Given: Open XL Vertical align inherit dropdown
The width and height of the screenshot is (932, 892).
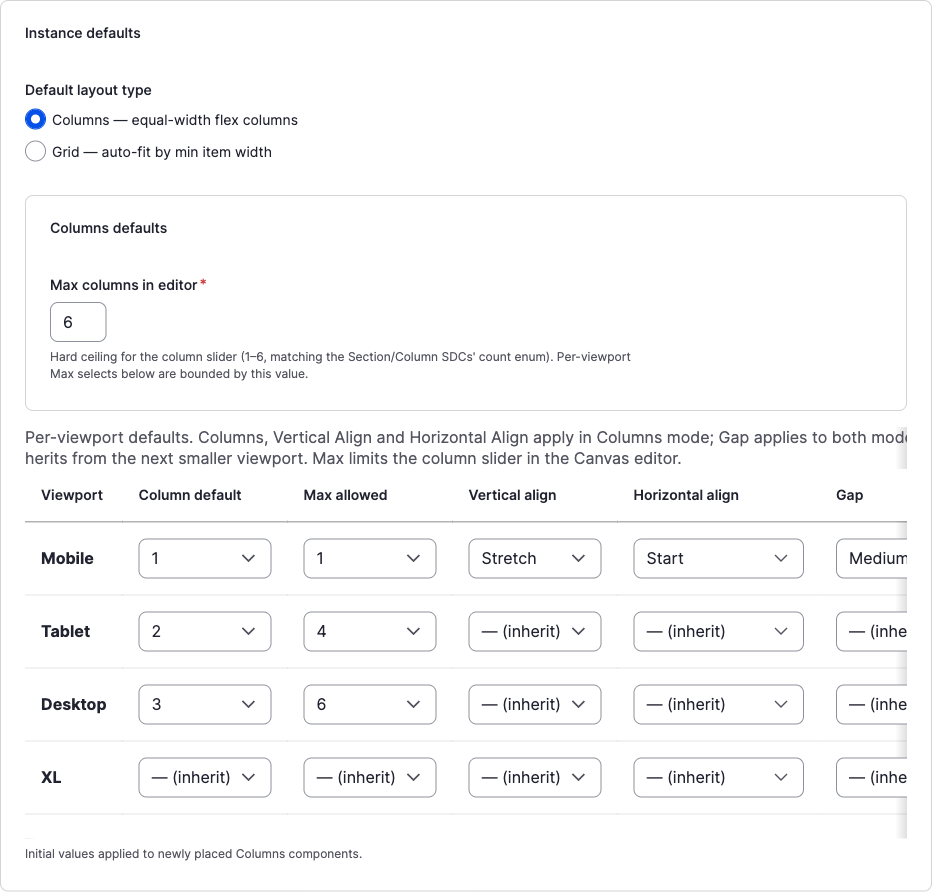Looking at the screenshot, I should (x=535, y=777).
